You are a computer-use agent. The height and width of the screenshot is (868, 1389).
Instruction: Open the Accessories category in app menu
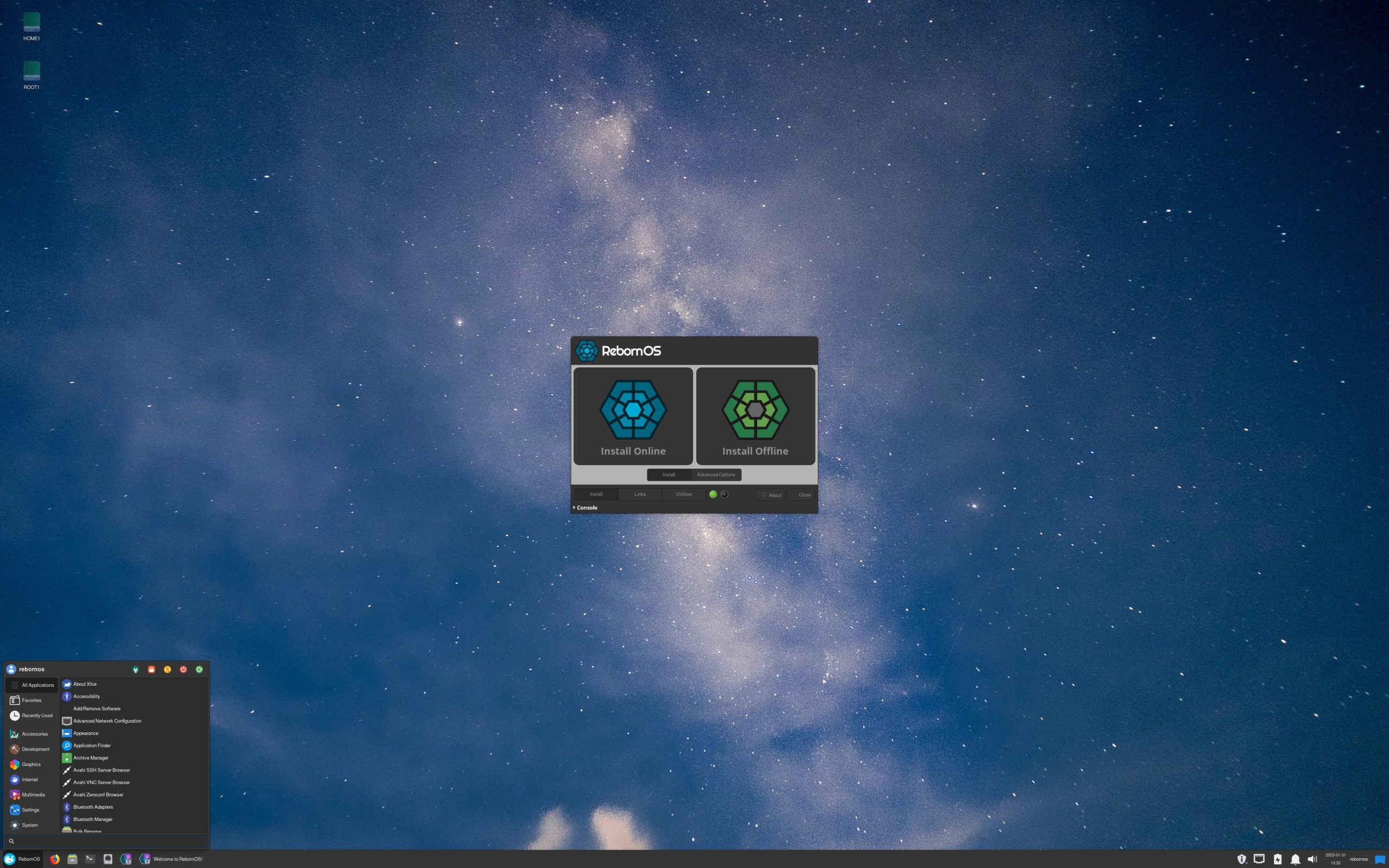(34, 733)
